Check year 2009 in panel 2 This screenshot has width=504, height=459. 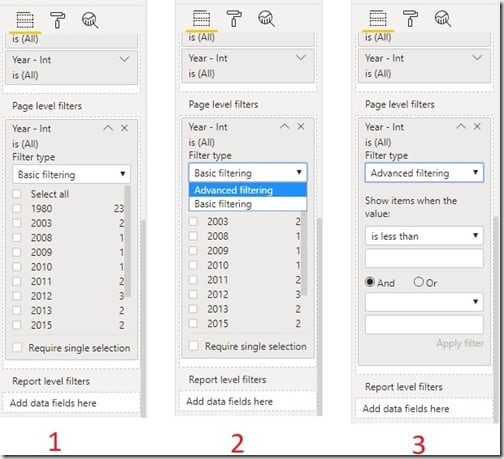tap(193, 251)
